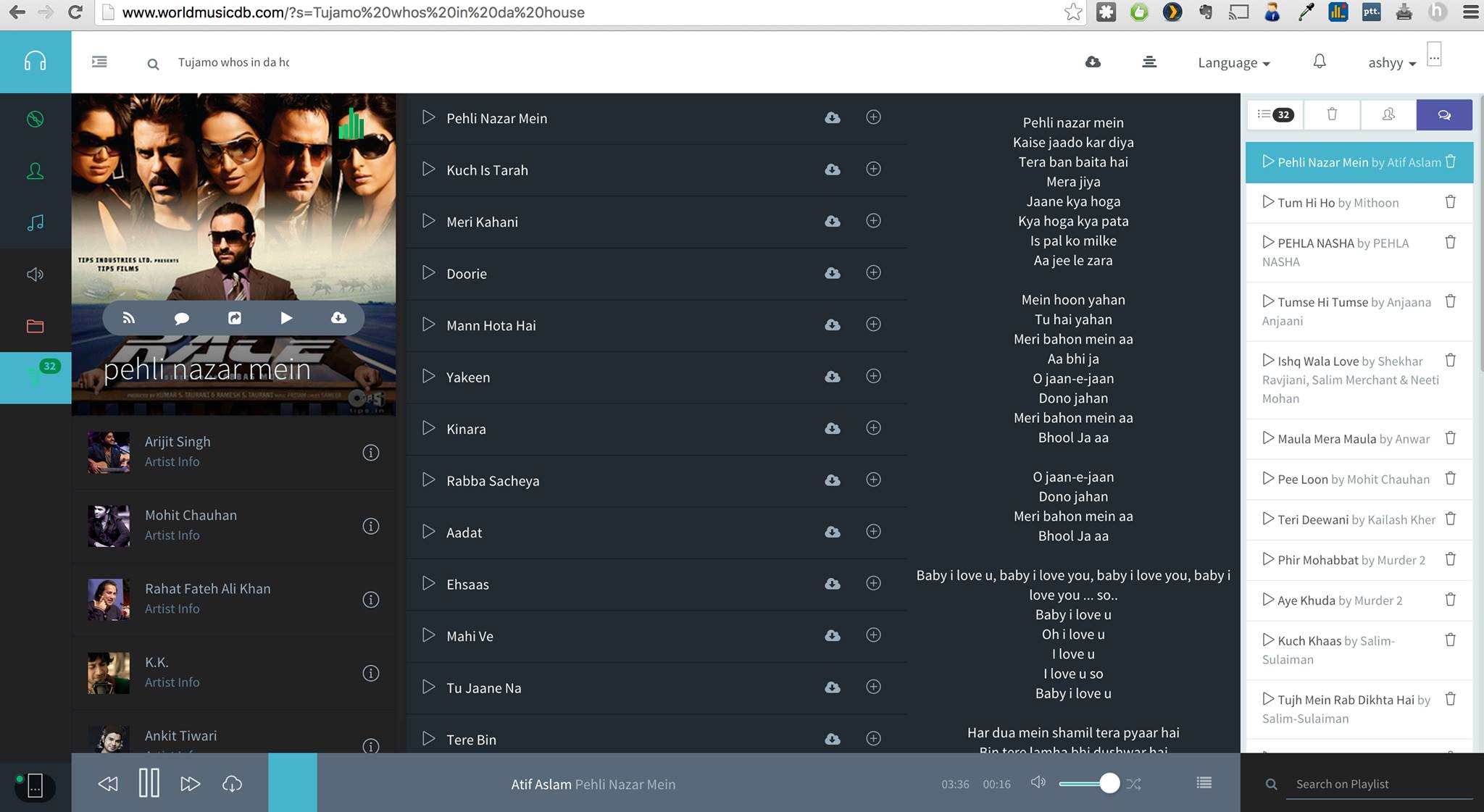The width and height of the screenshot is (1484, 812).
Task: Download Kuch Is Tarah via cloud icon
Action: pos(833,169)
